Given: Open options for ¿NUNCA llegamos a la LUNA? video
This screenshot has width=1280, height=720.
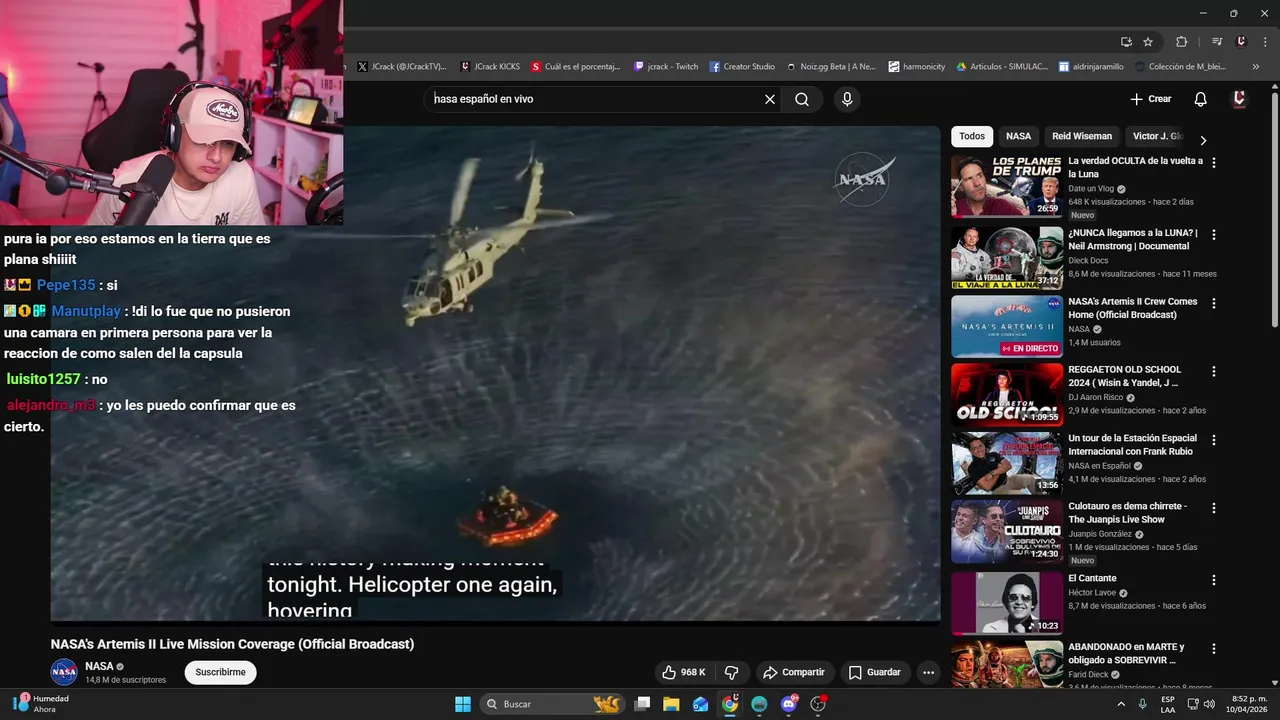Looking at the screenshot, I should click(1214, 235).
